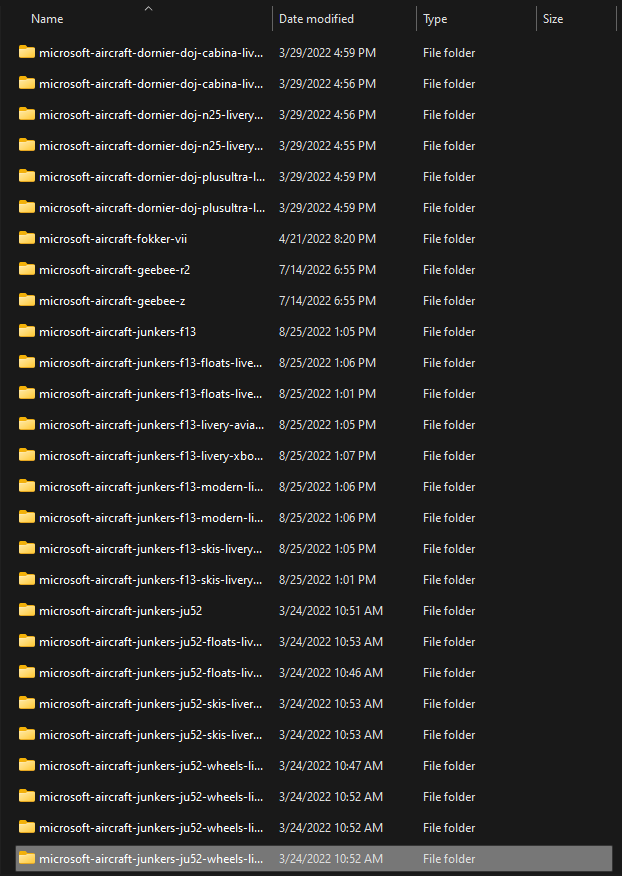Click the sort direction arrow above Name
The image size is (622, 876).
[x=148, y=8]
